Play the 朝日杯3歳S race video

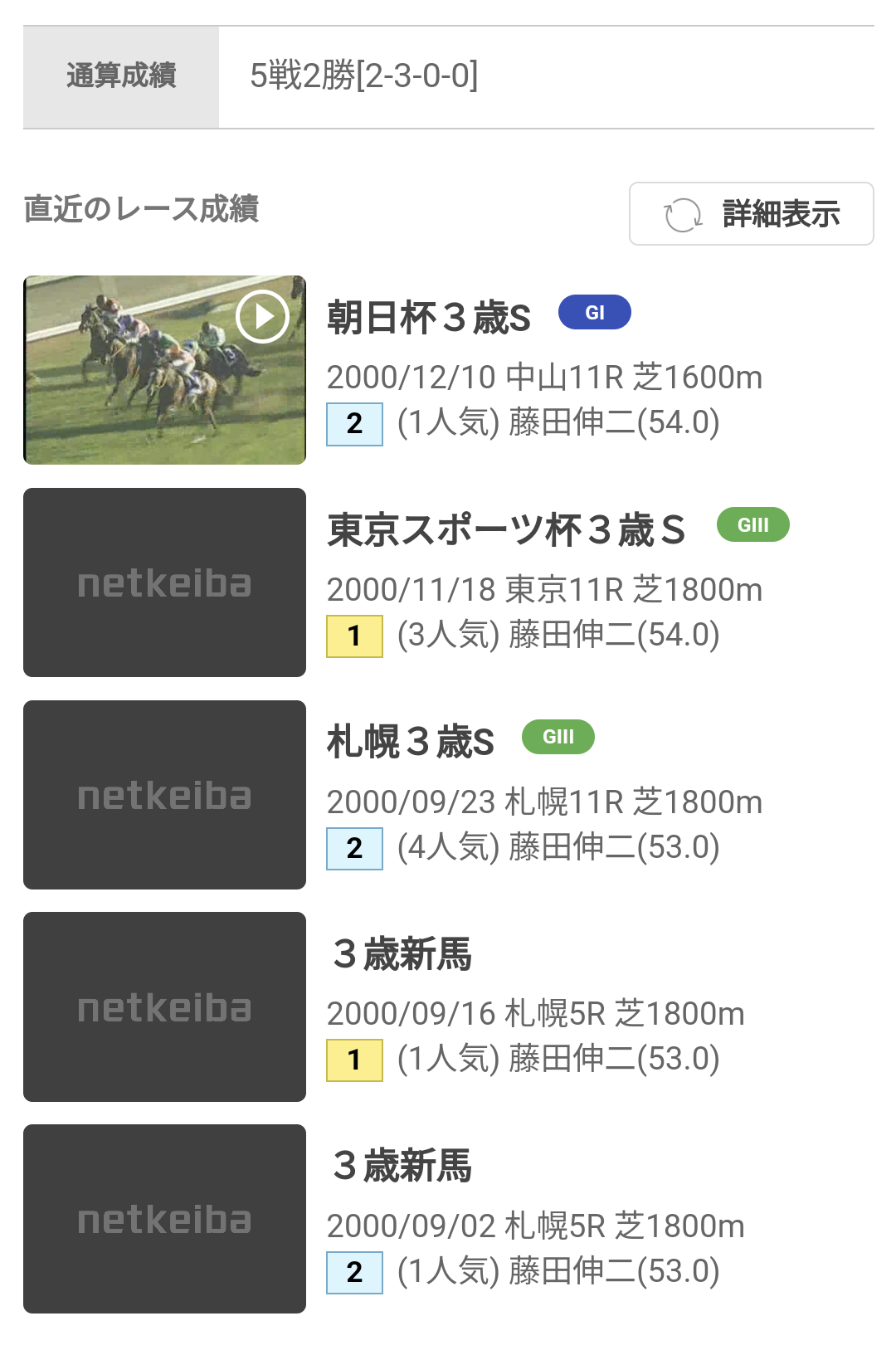pyautogui.click(x=261, y=317)
